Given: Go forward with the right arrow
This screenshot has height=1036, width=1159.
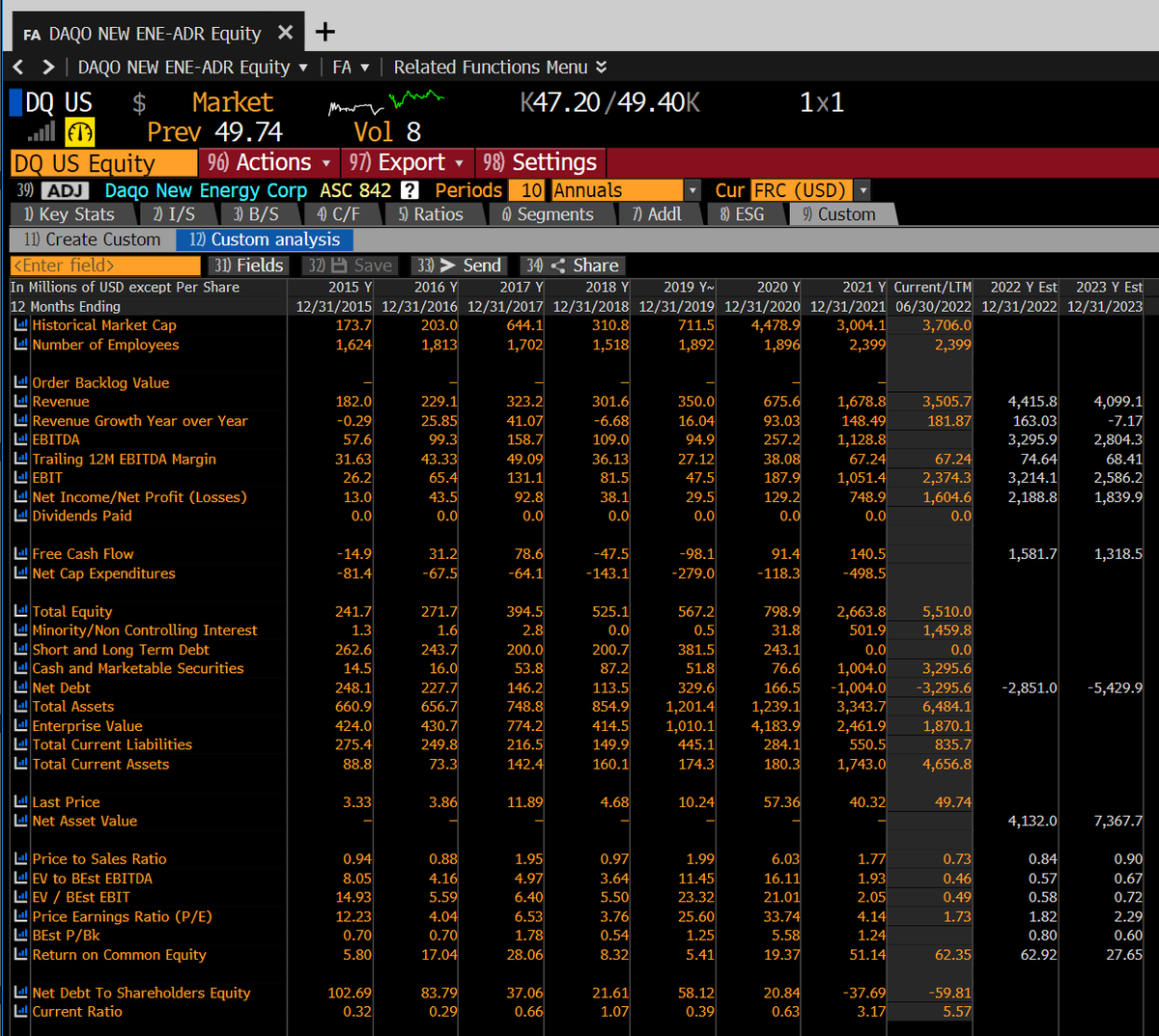Looking at the screenshot, I should 48,67.
